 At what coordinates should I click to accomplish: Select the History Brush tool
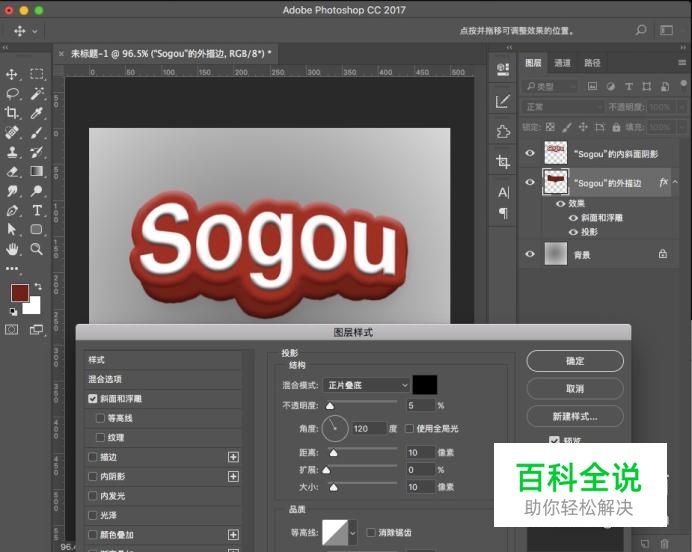37,152
